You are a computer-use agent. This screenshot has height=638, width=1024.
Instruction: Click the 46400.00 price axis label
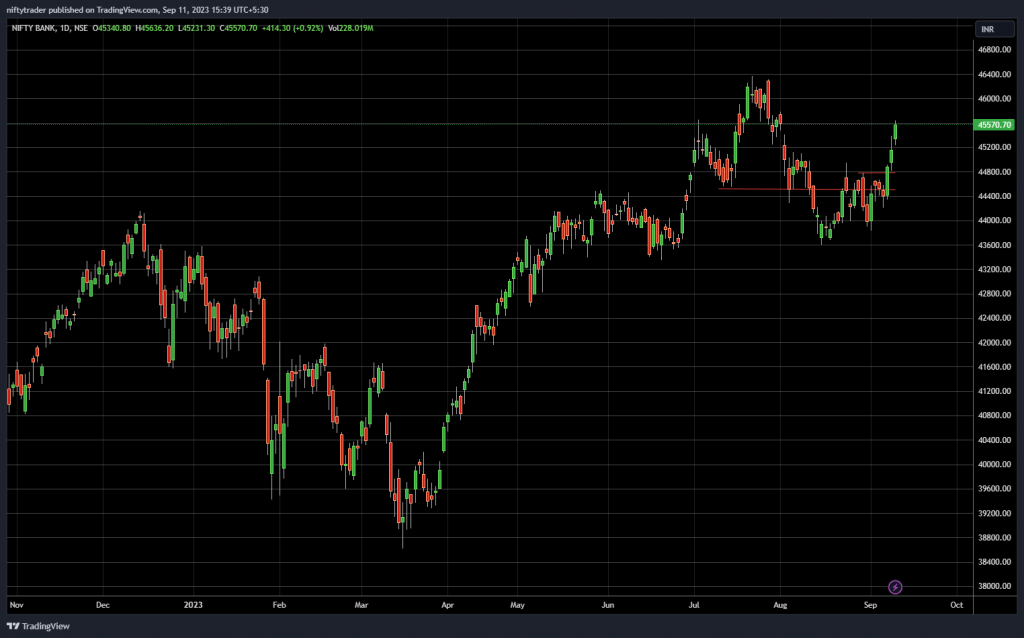pos(994,74)
